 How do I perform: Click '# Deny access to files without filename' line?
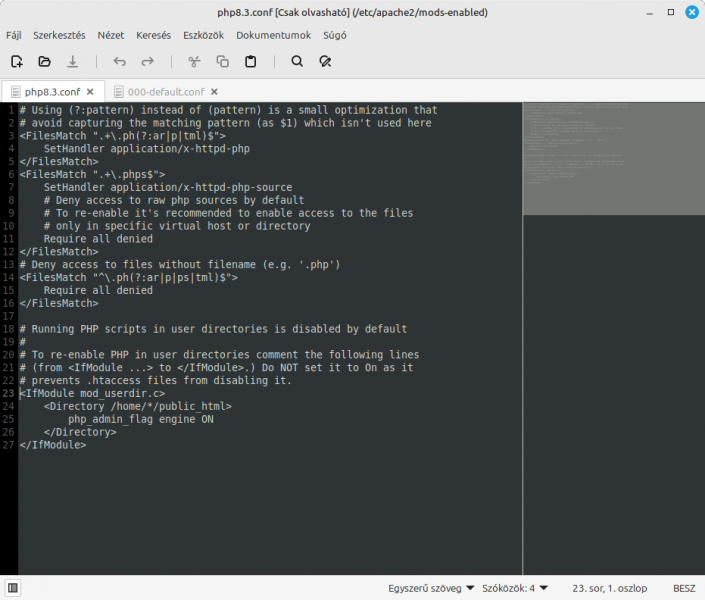pos(180,264)
